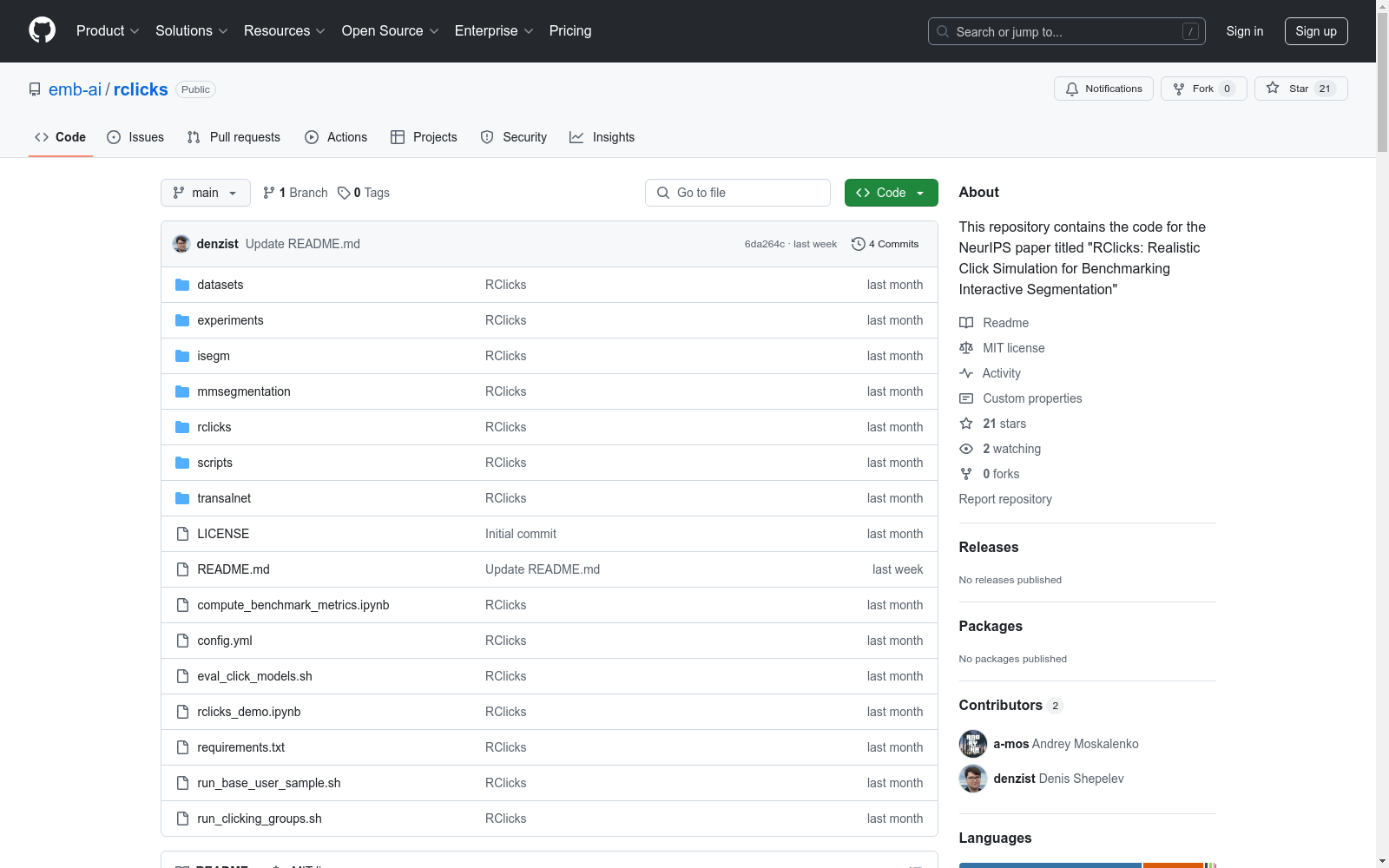Open the Contributors heading link
The height and width of the screenshot is (868, 1389).
pos(1011,705)
